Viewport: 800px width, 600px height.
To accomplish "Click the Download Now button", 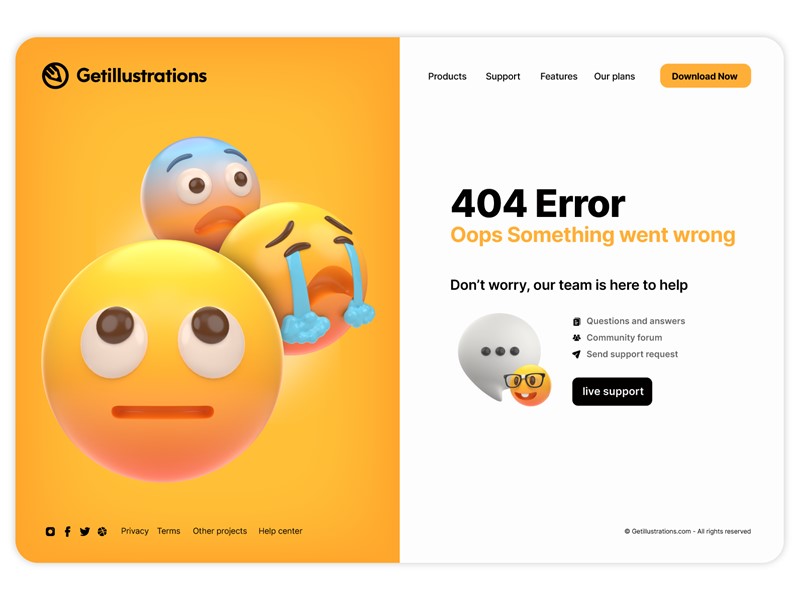I will click(x=705, y=76).
